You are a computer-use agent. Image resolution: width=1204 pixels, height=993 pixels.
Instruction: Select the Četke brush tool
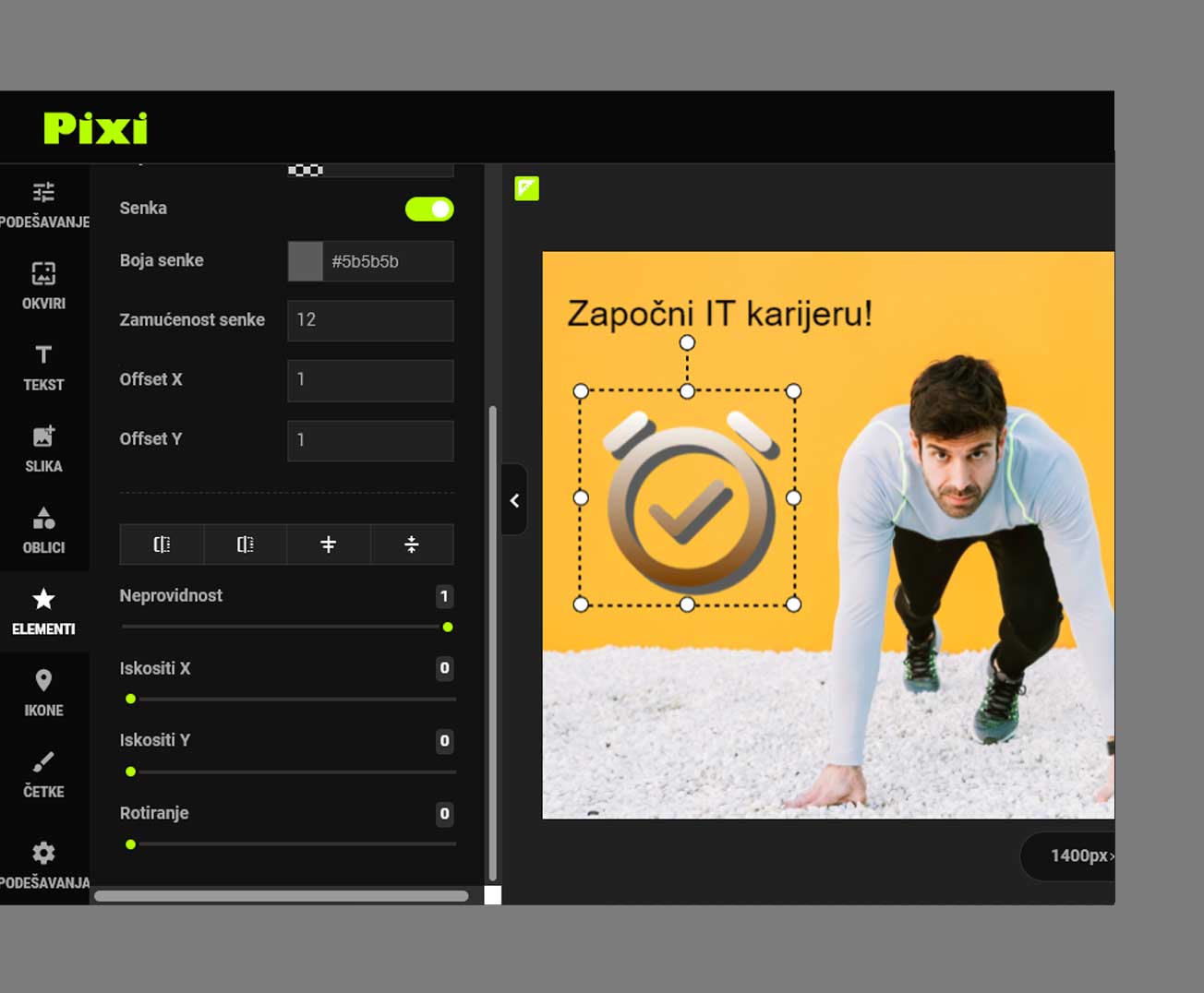pos(43,773)
